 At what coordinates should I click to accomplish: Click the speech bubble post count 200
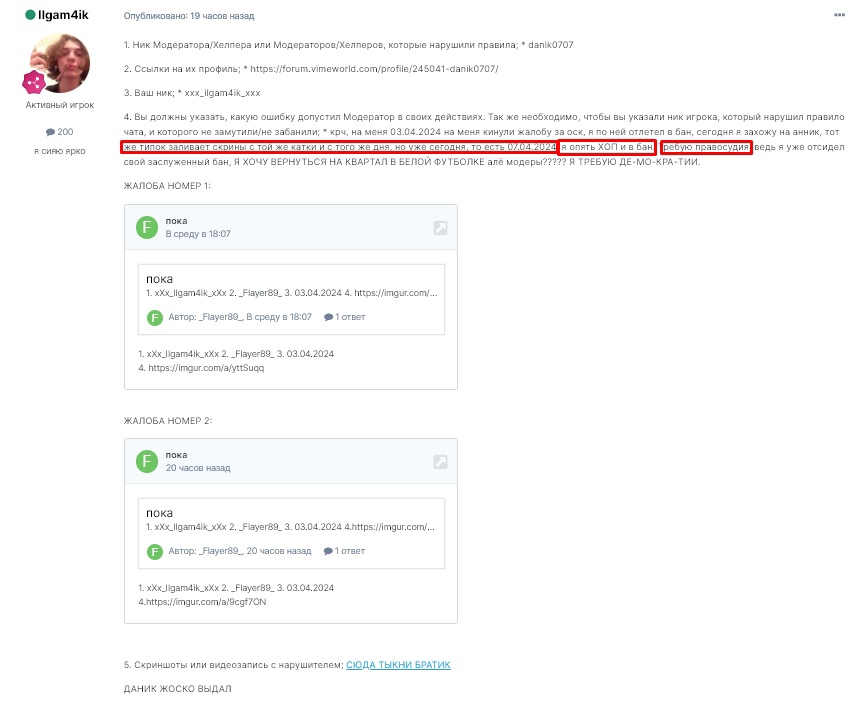tap(59, 132)
